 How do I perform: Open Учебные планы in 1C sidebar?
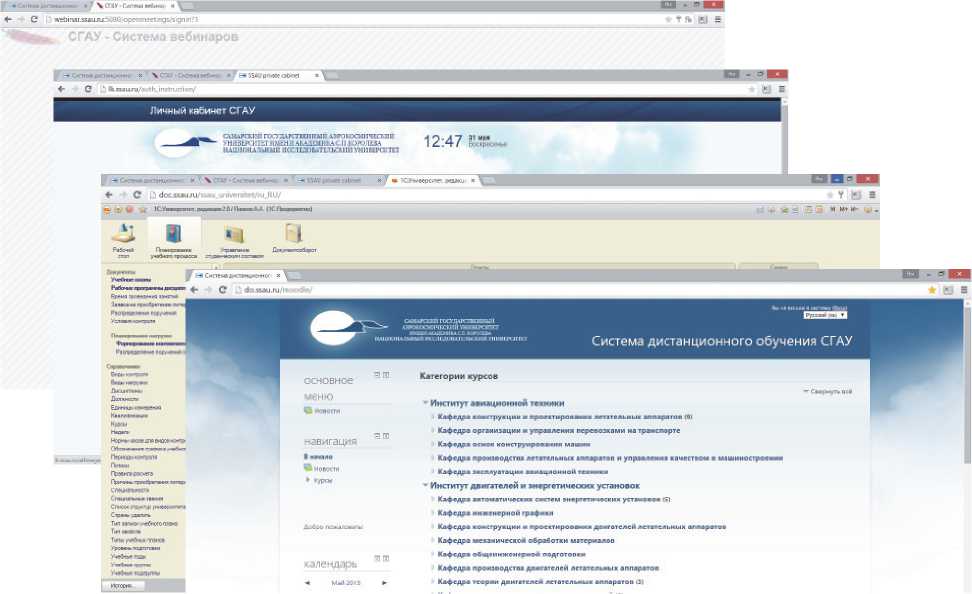pos(131,280)
